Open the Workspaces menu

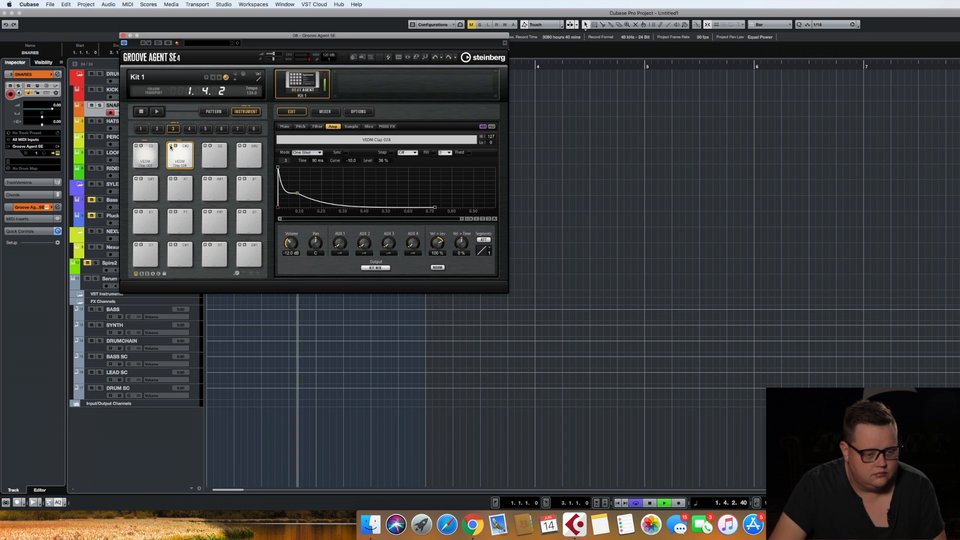[x=253, y=4]
